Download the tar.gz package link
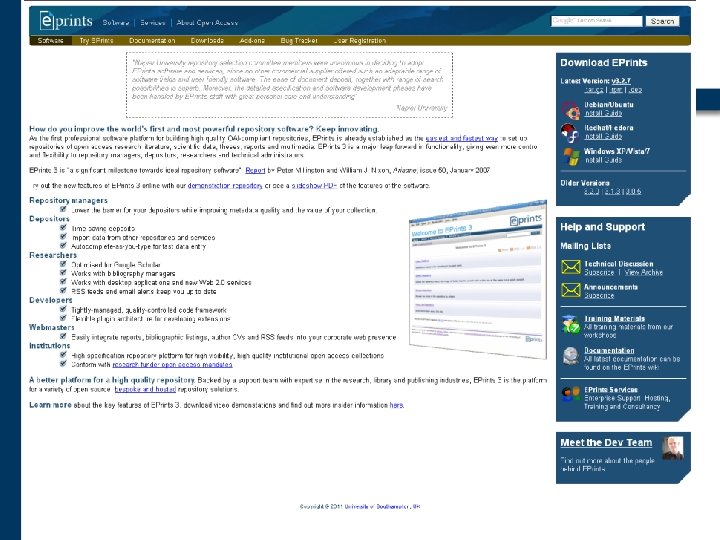The width and height of the screenshot is (720, 540). 594,90
